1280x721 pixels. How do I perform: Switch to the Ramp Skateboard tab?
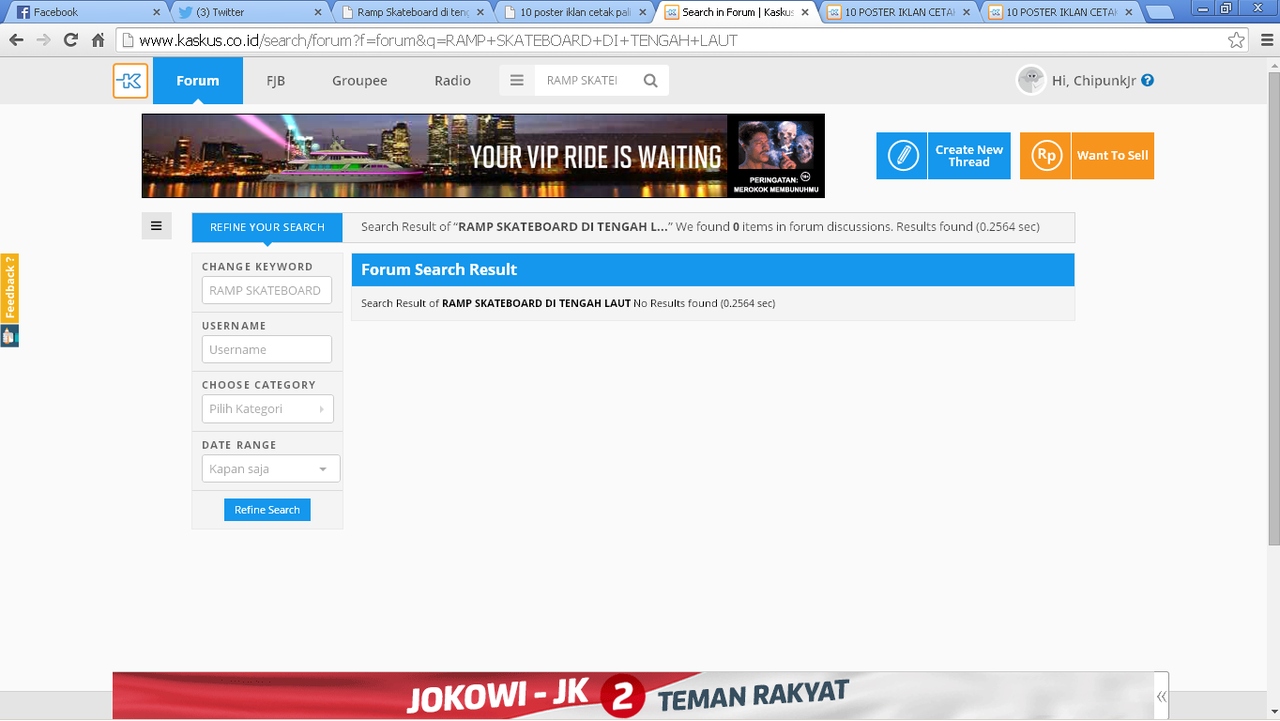coord(410,13)
